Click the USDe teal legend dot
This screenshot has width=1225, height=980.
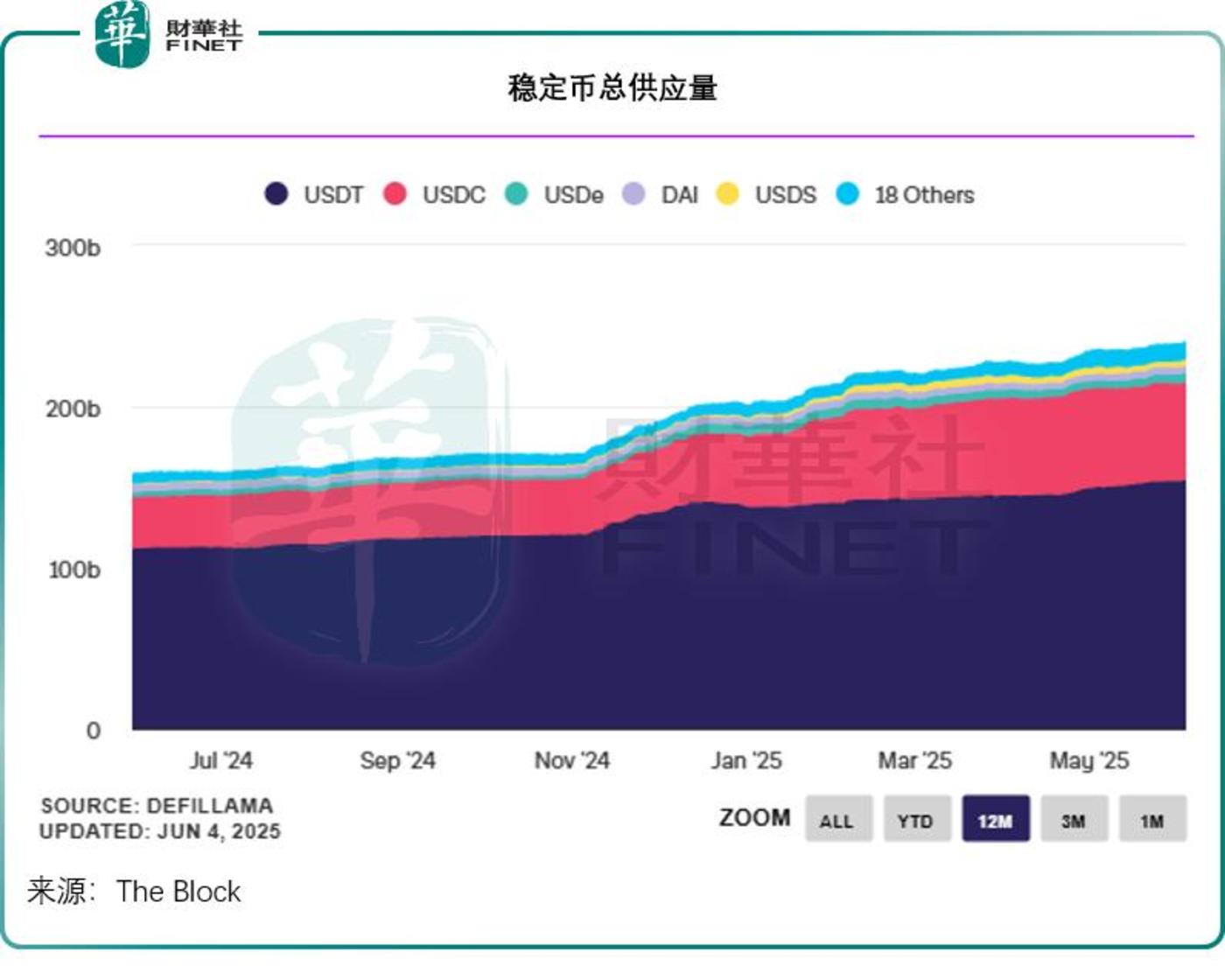[516, 193]
